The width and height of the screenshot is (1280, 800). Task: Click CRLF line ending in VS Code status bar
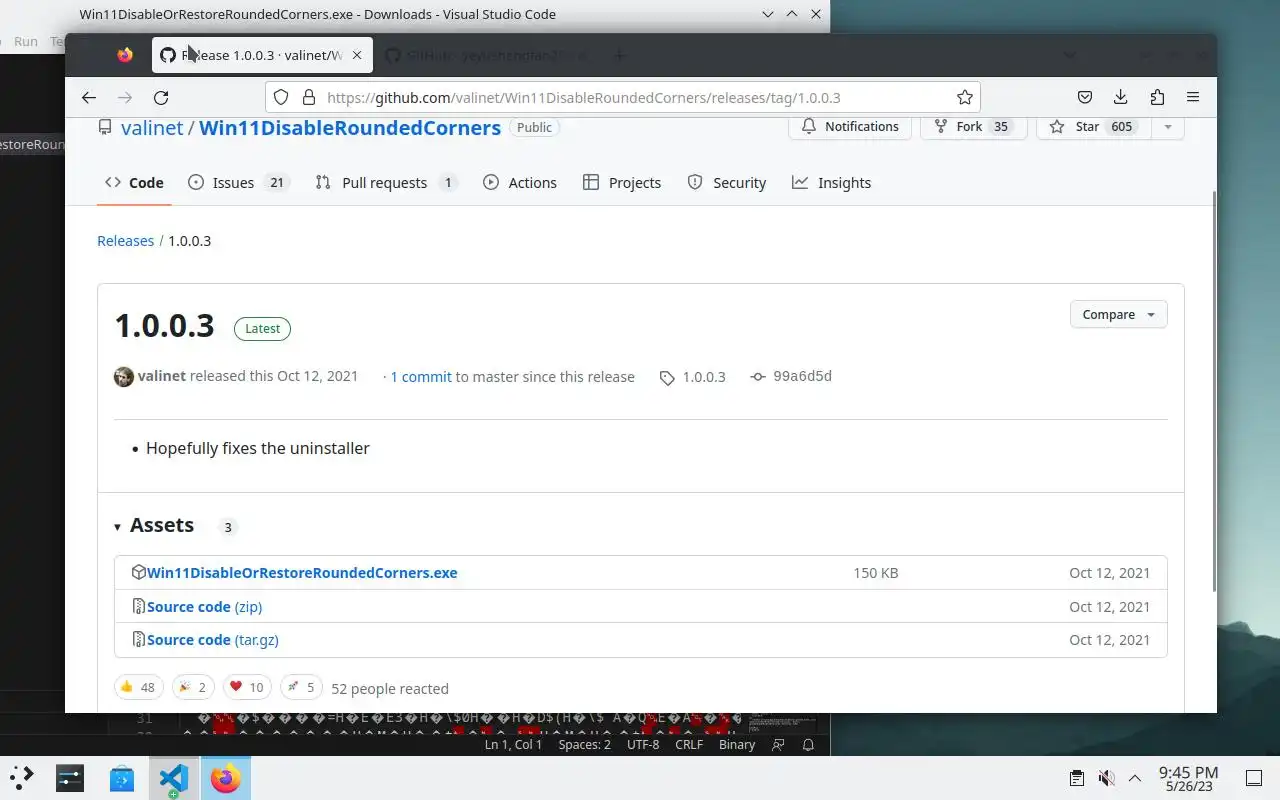(689, 744)
